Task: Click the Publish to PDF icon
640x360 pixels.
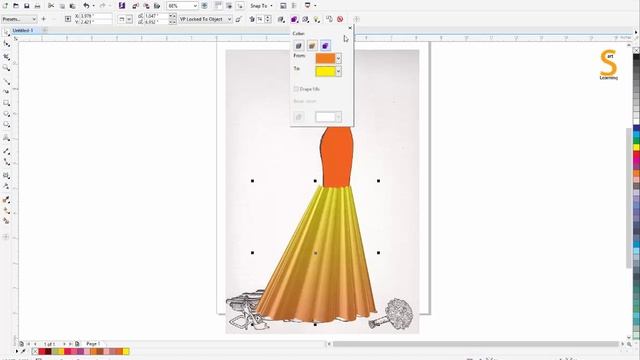Action: pos(157,6)
